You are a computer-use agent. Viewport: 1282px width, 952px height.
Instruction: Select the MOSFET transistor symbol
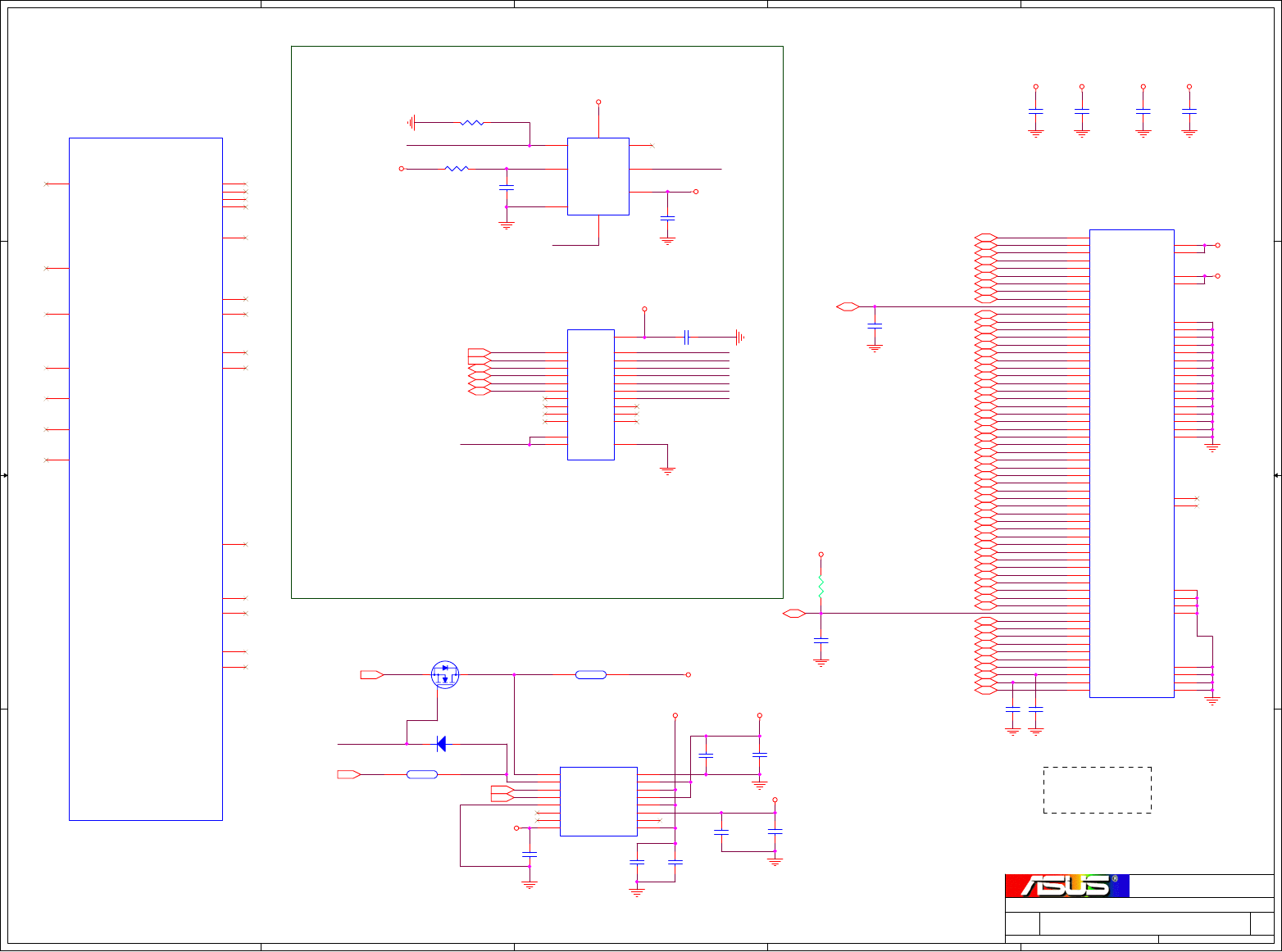pyautogui.click(x=445, y=675)
